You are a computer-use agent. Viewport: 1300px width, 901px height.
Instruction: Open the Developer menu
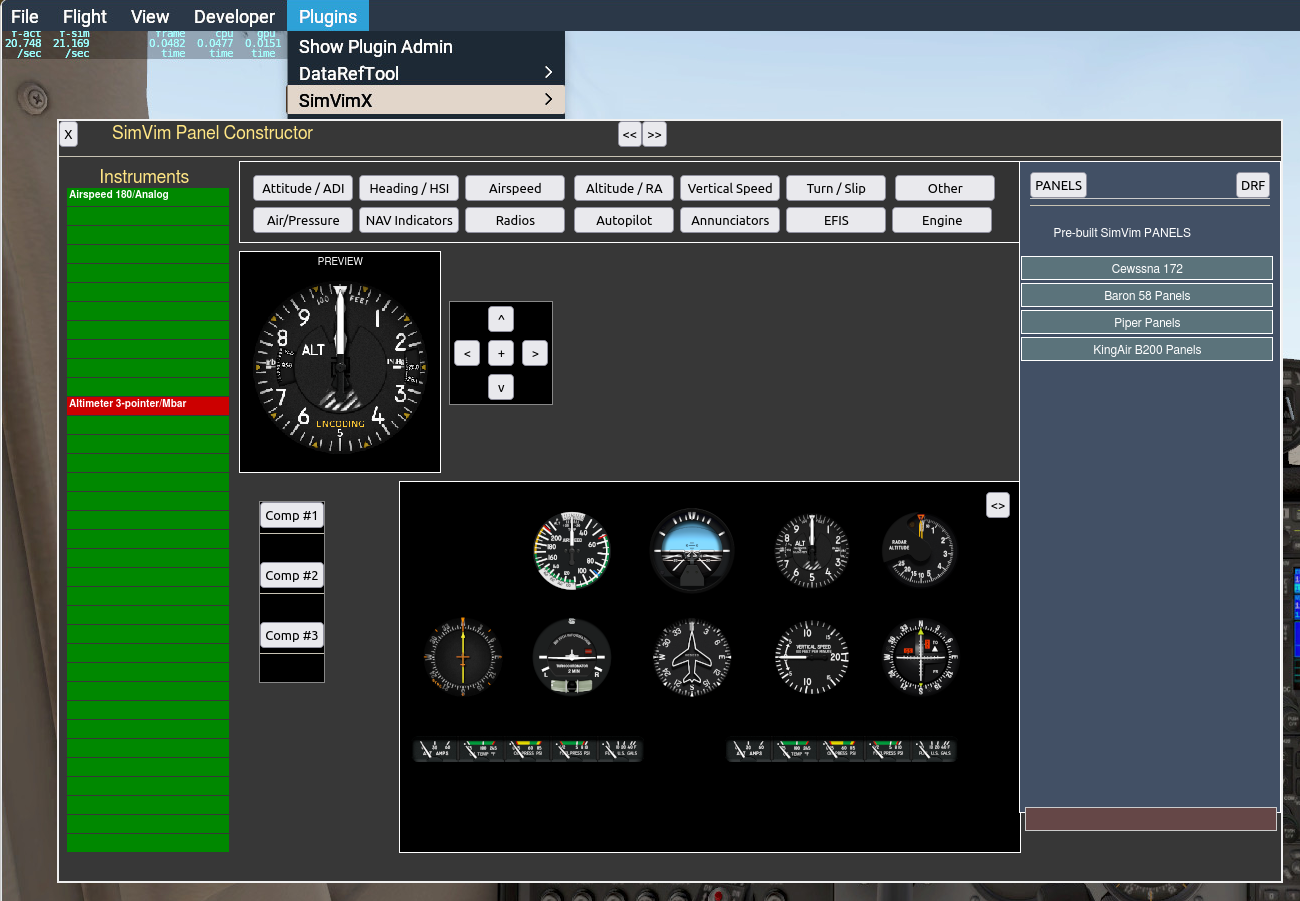point(234,16)
